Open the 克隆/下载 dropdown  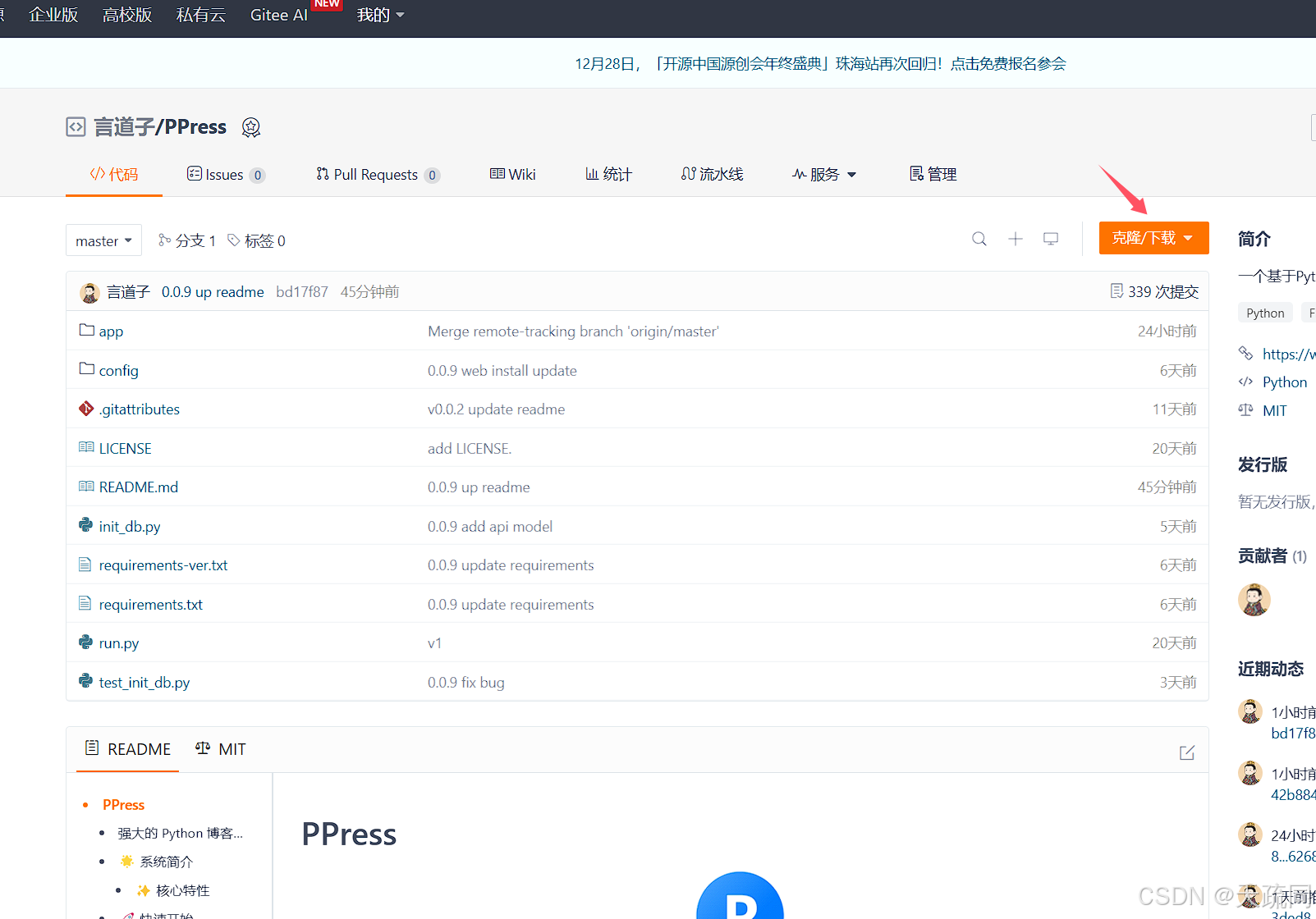(1153, 237)
